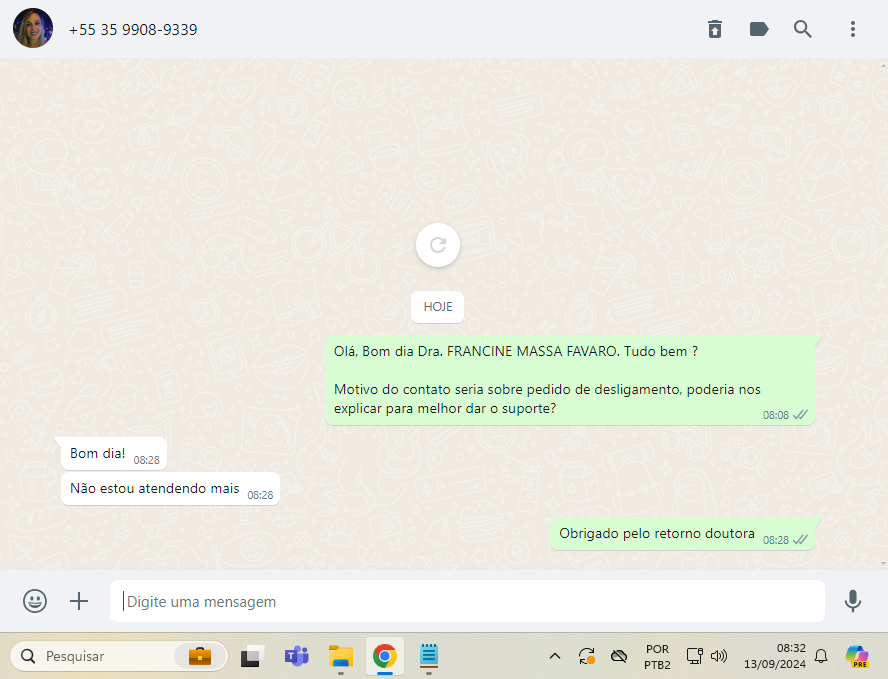888x679 pixels.
Task: Open the label tag icon in header
Action: pos(759,29)
